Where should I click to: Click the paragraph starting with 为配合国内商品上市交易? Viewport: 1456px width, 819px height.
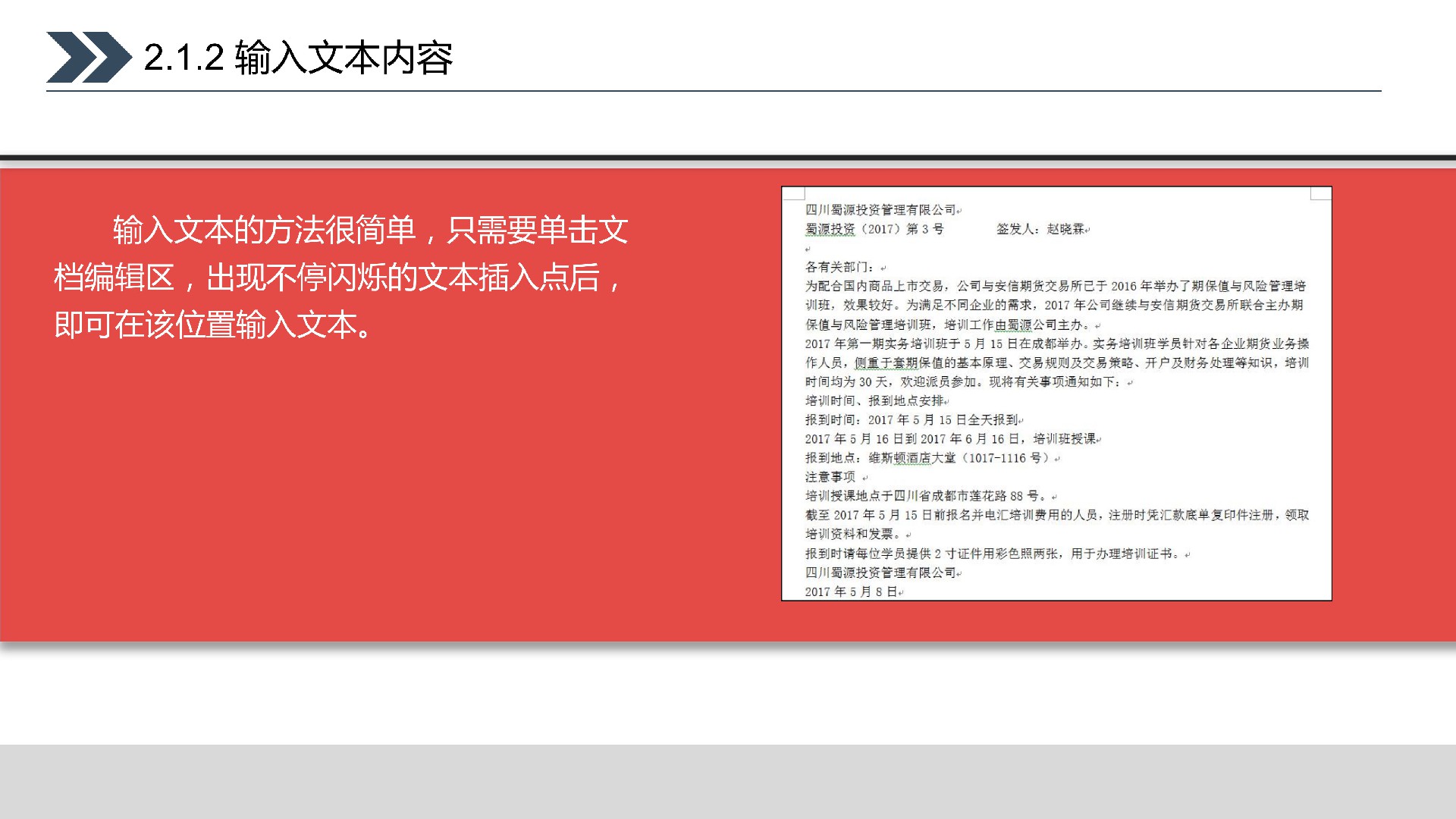[x=1054, y=305]
